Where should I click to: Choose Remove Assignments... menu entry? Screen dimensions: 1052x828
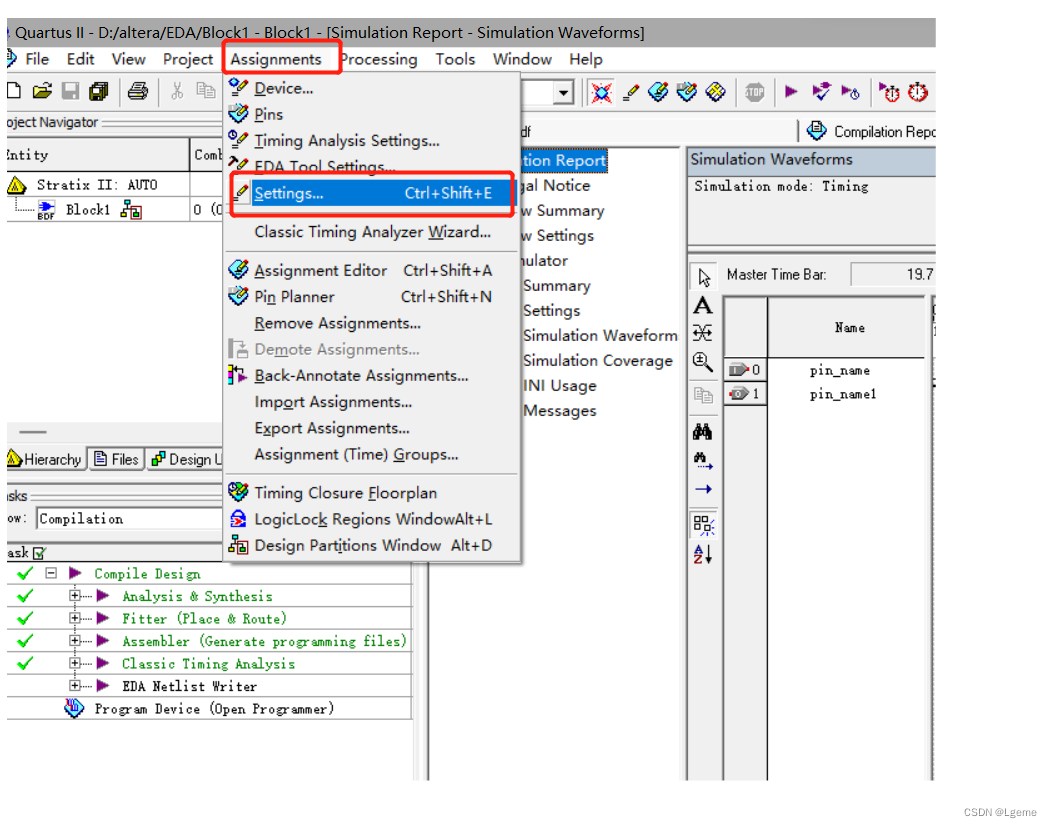[x=372, y=323]
